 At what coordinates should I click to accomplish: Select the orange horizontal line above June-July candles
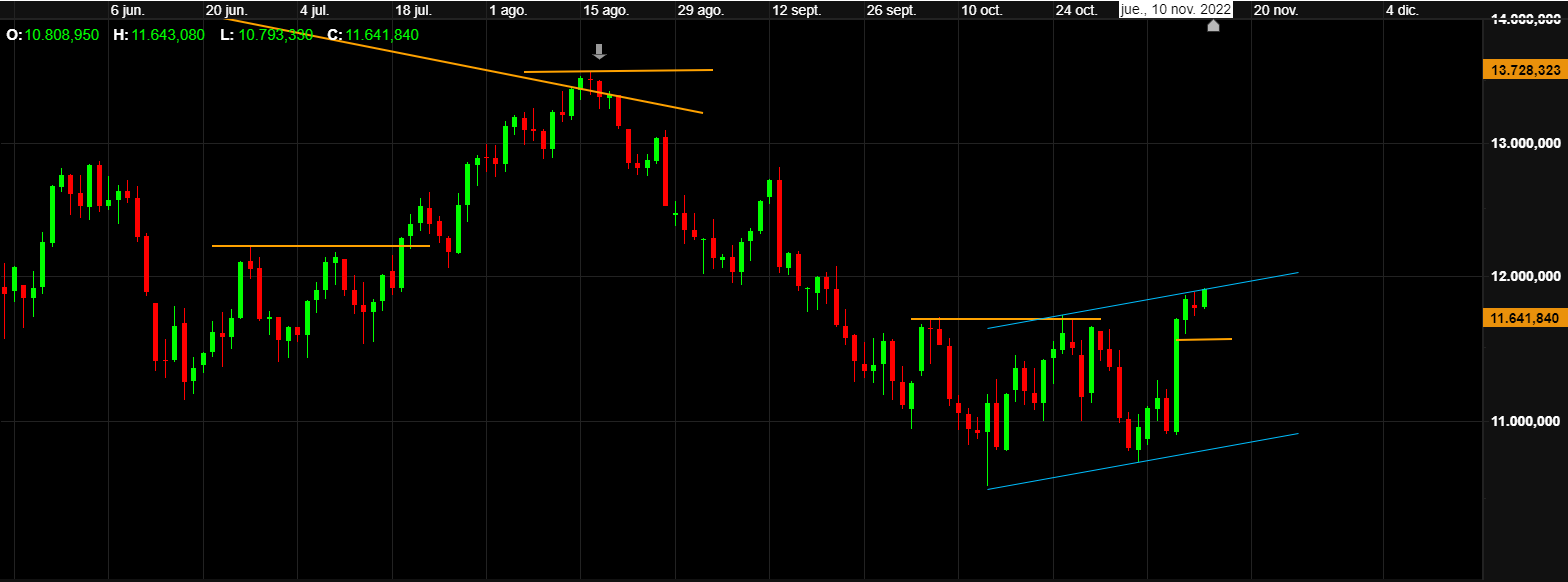pos(321,246)
